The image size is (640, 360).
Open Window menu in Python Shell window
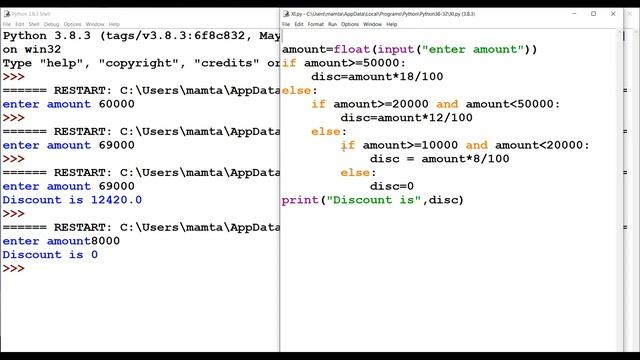click(95, 24)
